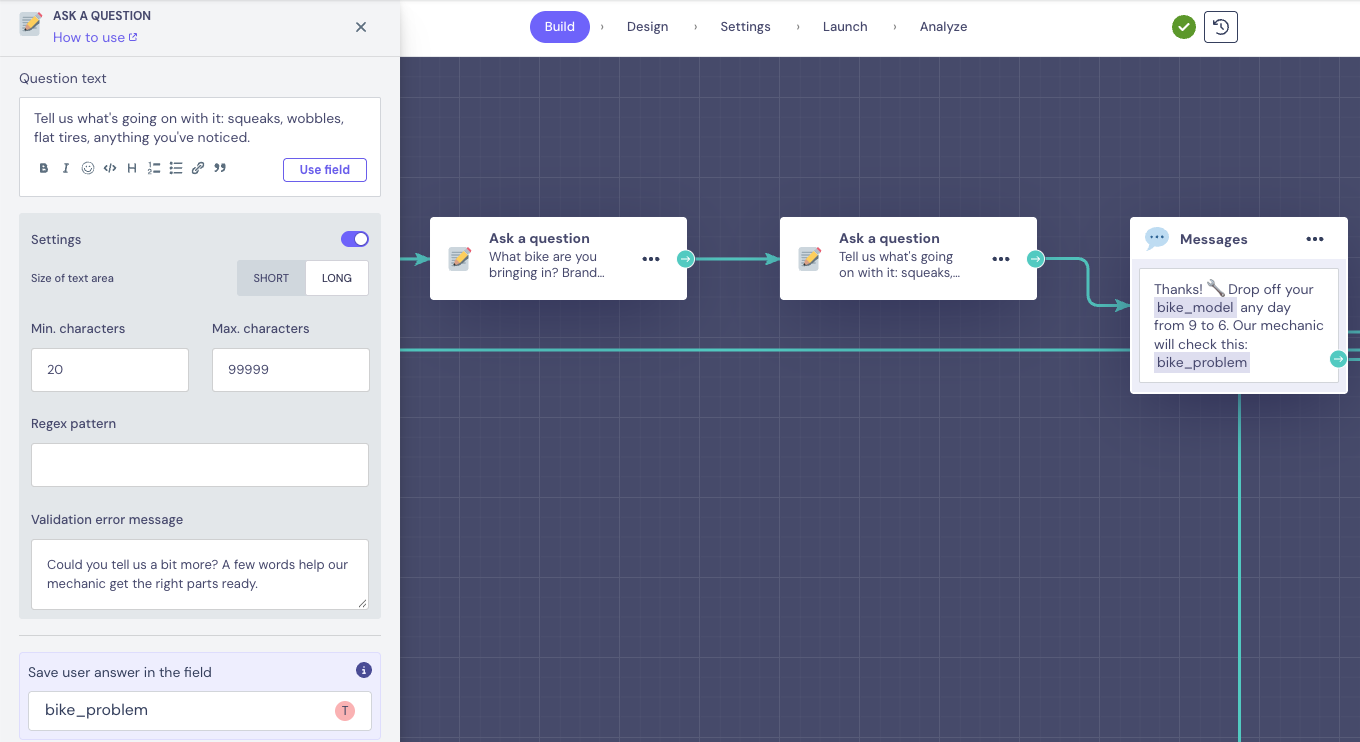Click the save-answer field containing bike_problem
The image size is (1360, 742).
[200, 711]
